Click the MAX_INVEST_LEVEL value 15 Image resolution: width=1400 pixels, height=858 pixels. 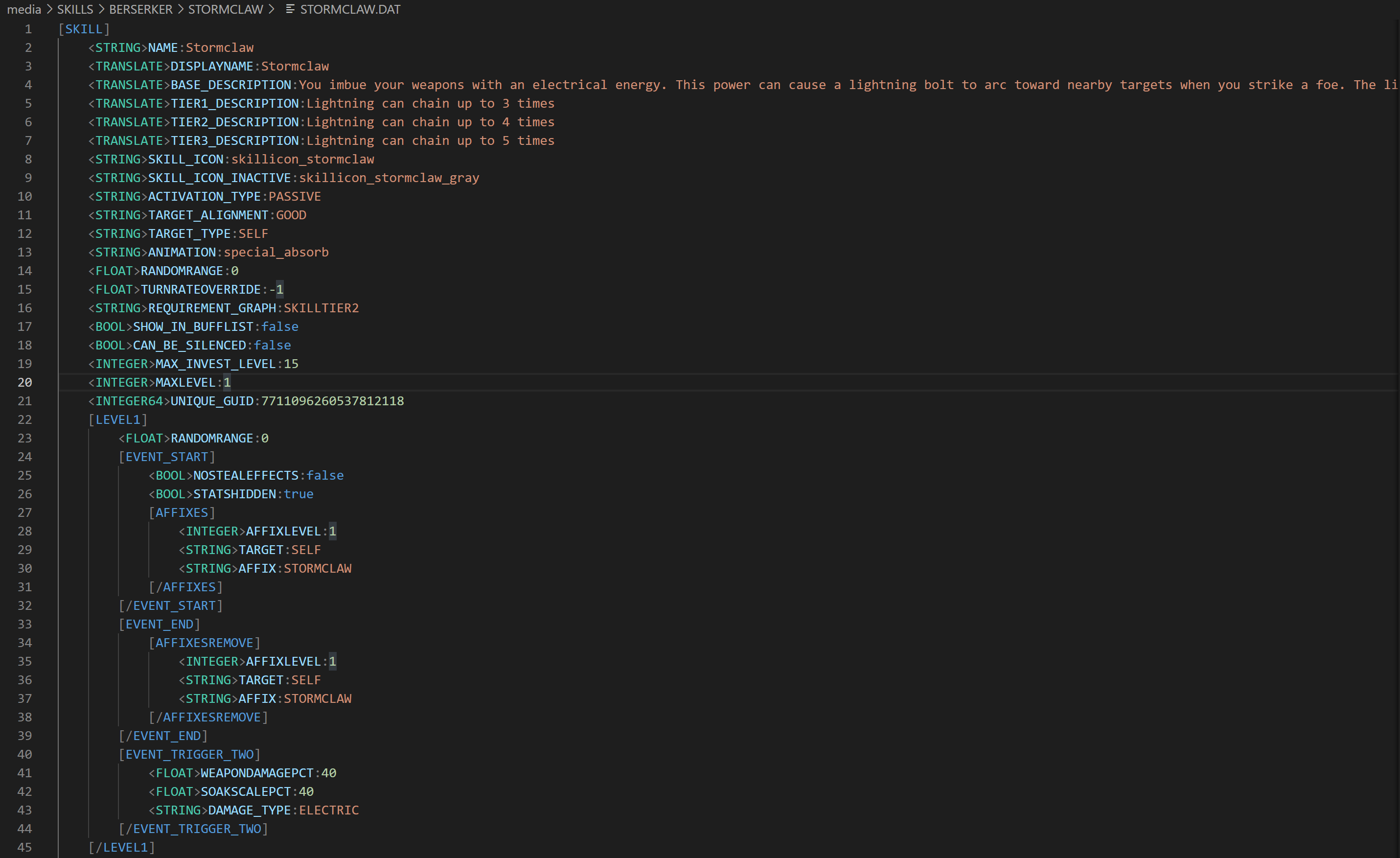click(291, 364)
